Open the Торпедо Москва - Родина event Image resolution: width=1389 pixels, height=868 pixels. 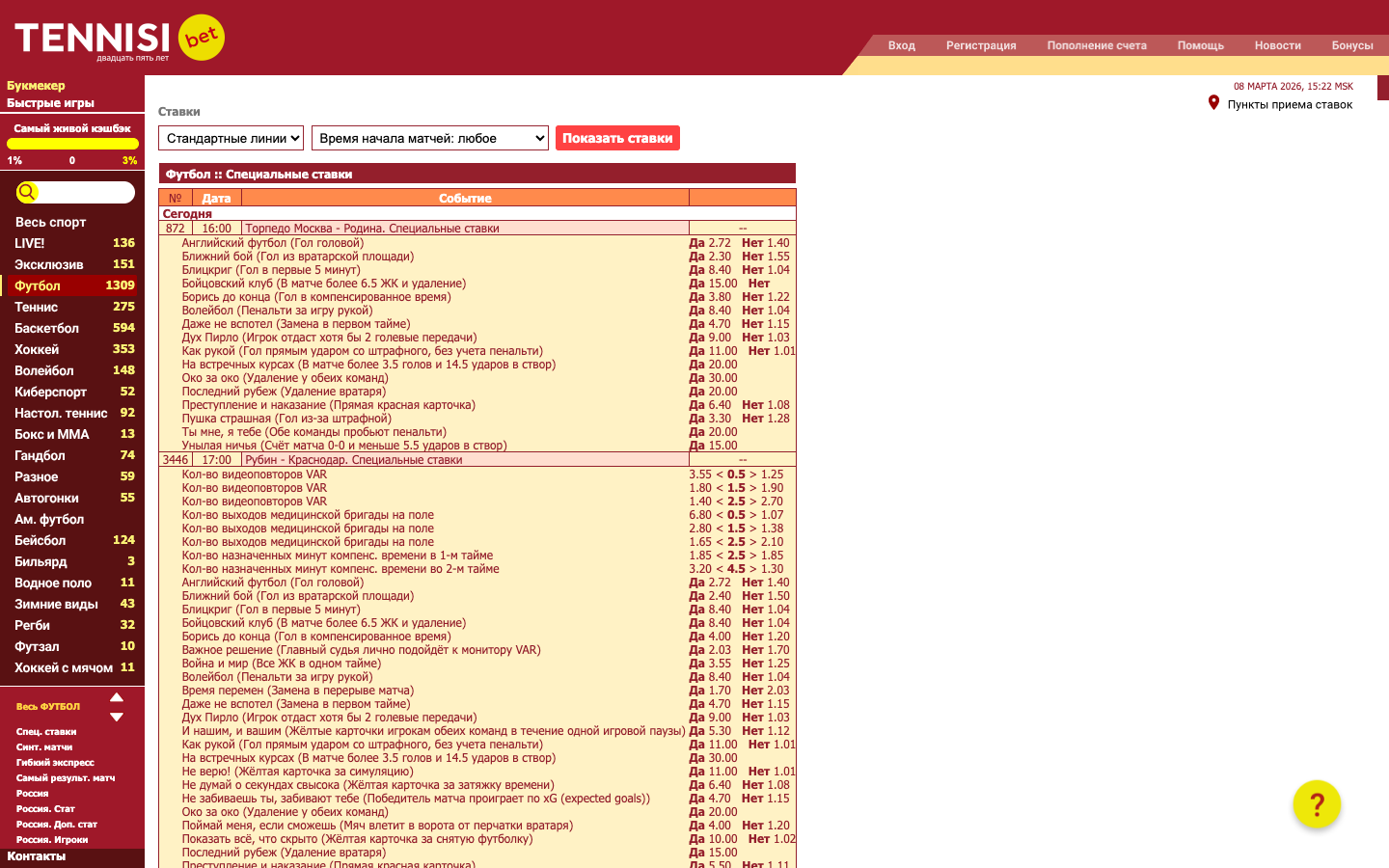pyautogui.click(x=372, y=229)
